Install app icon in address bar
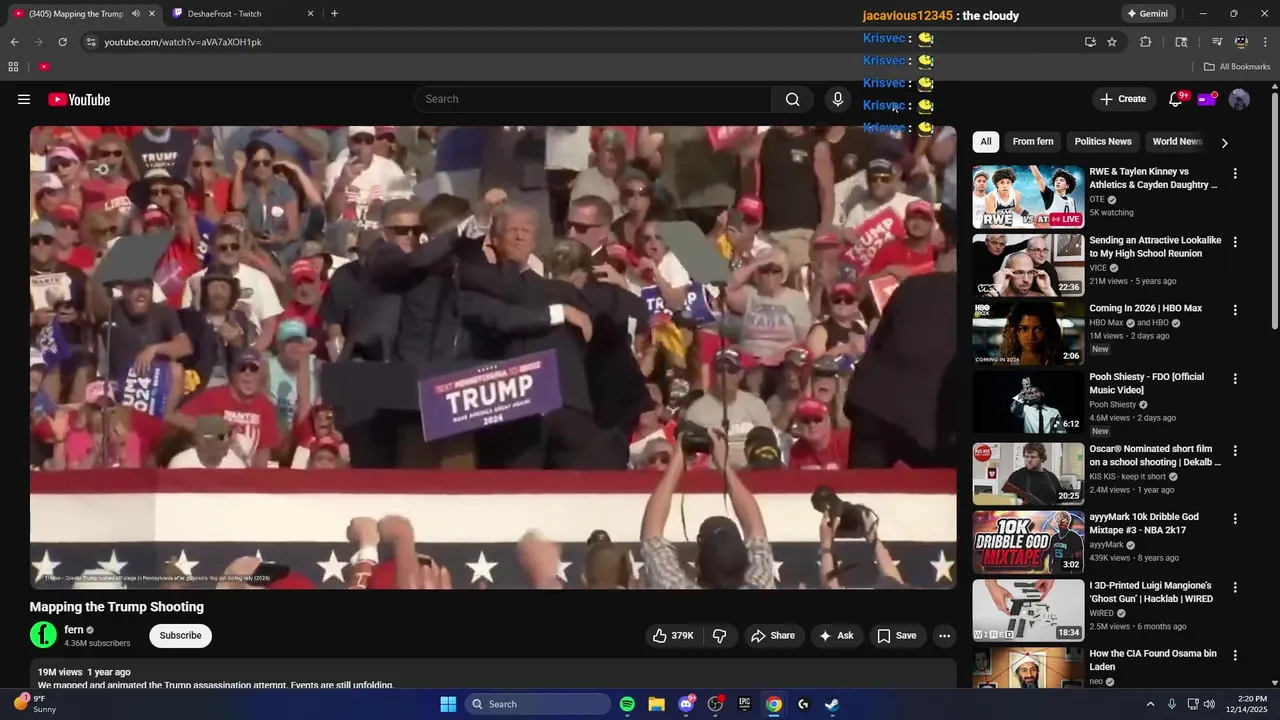This screenshot has height=720, width=1280. pyautogui.click(x=1090, y=42)
